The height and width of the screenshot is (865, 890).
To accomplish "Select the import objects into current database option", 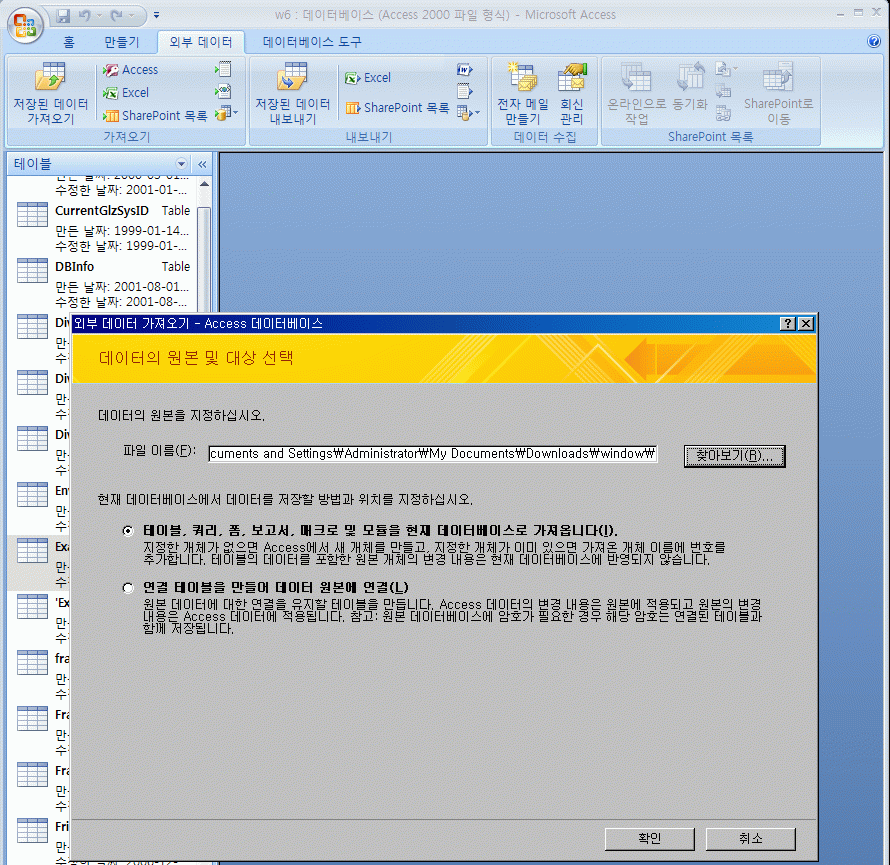I will pos(127,531).
